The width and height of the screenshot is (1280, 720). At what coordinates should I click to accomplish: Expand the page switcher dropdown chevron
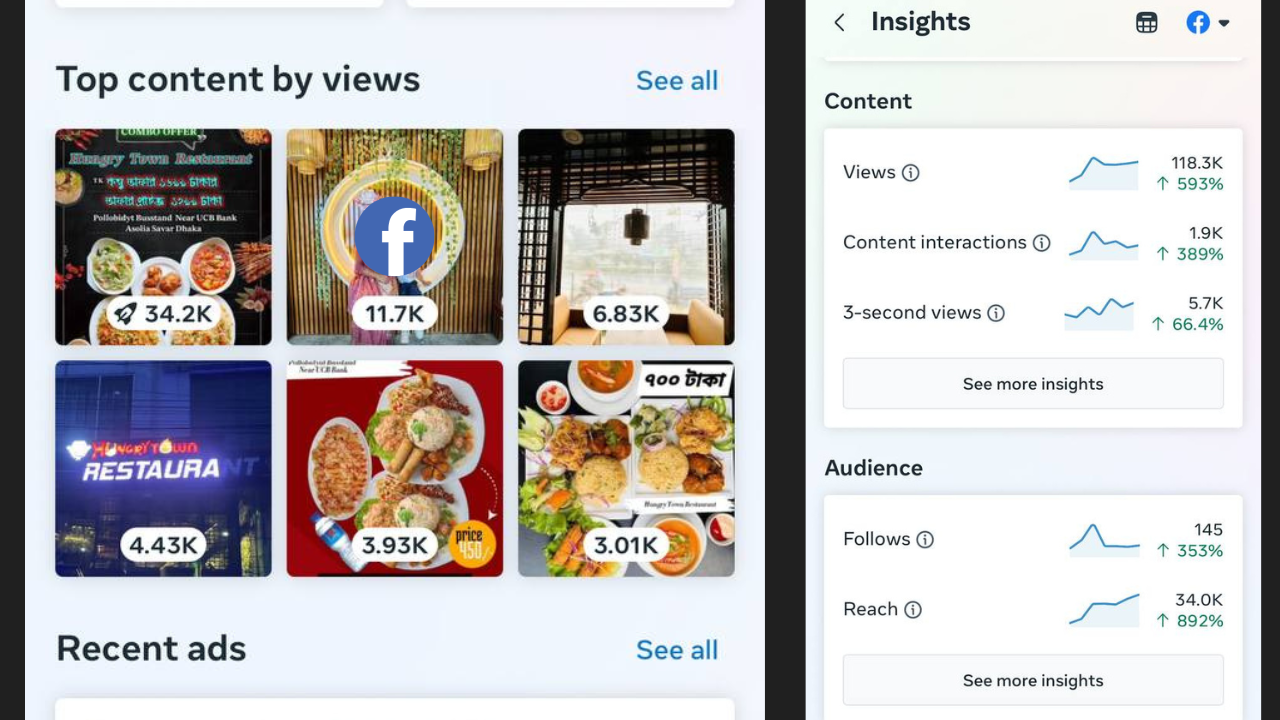[x=1224, y=22]
